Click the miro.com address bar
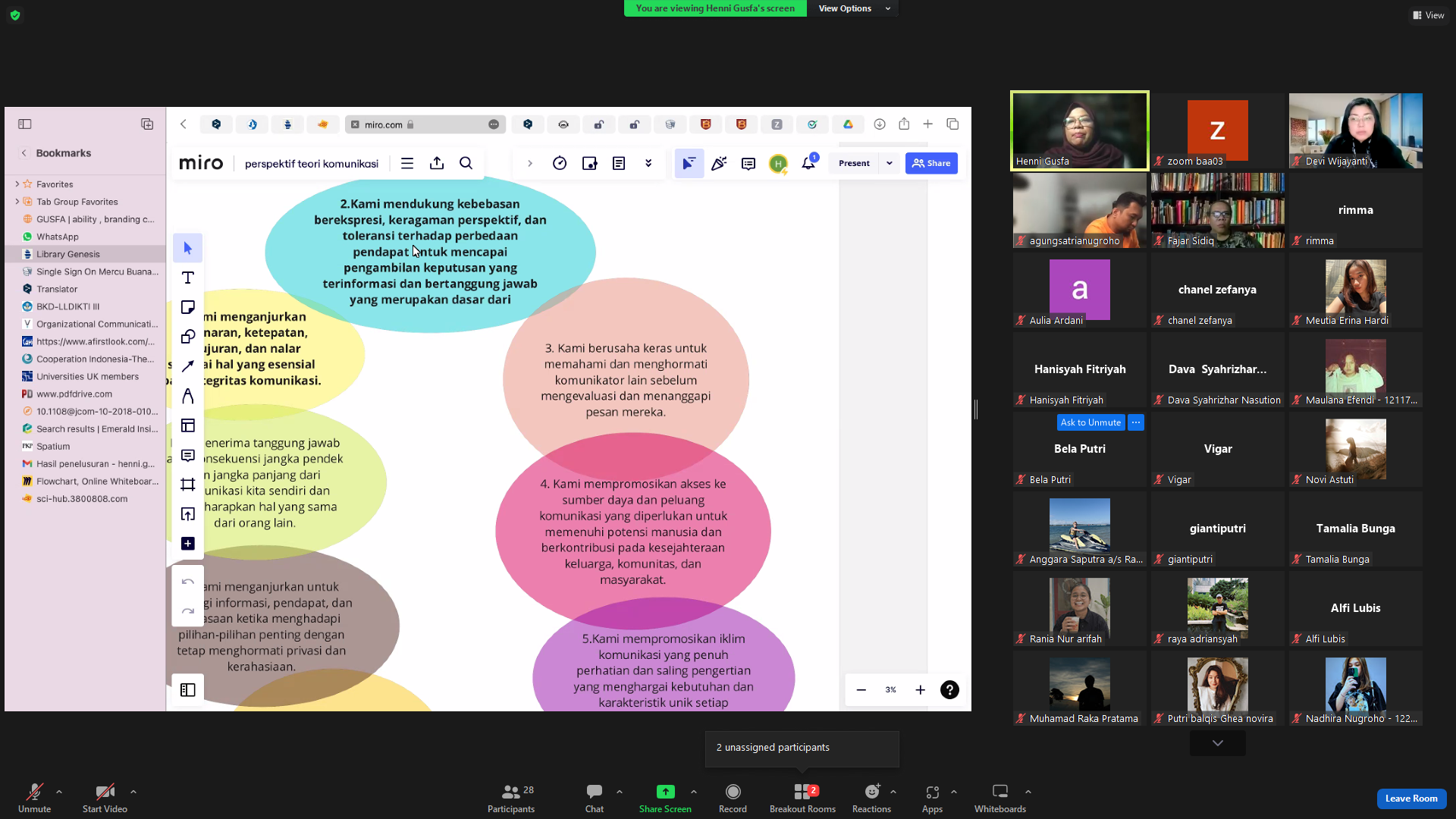The width and height of the screenshot is (1456, 819). point(425,124)
